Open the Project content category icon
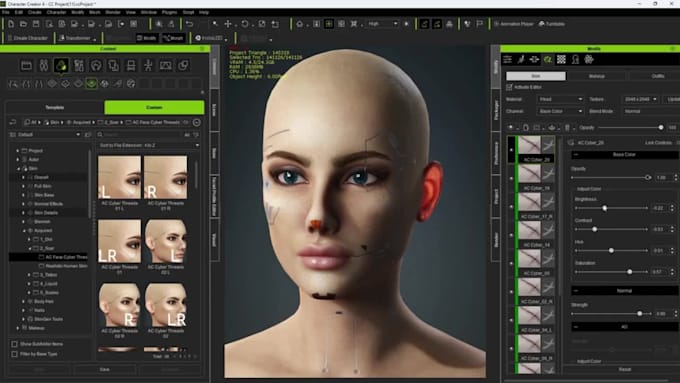Screen dimensions: 680x383 pos(26,65)
